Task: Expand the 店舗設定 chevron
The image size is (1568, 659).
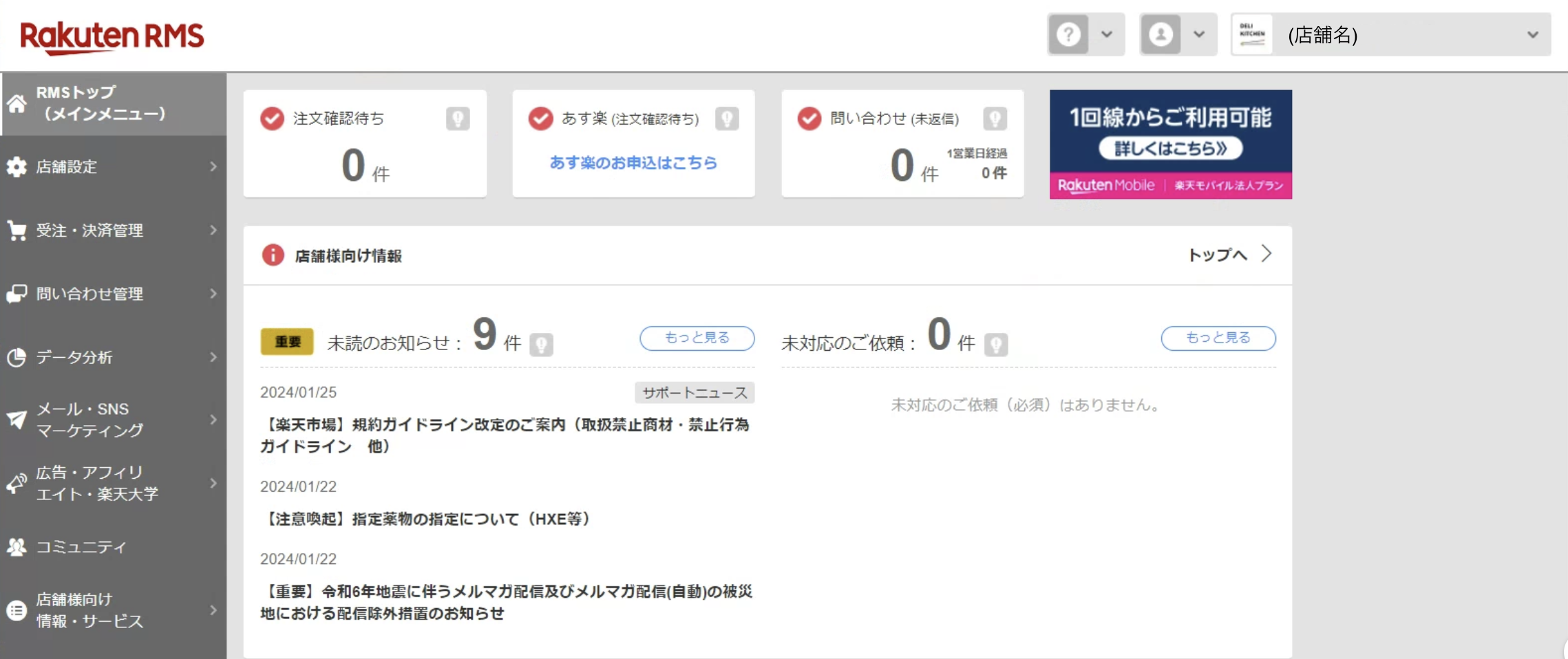Action: pyautogui.click(x=213, y=167)
